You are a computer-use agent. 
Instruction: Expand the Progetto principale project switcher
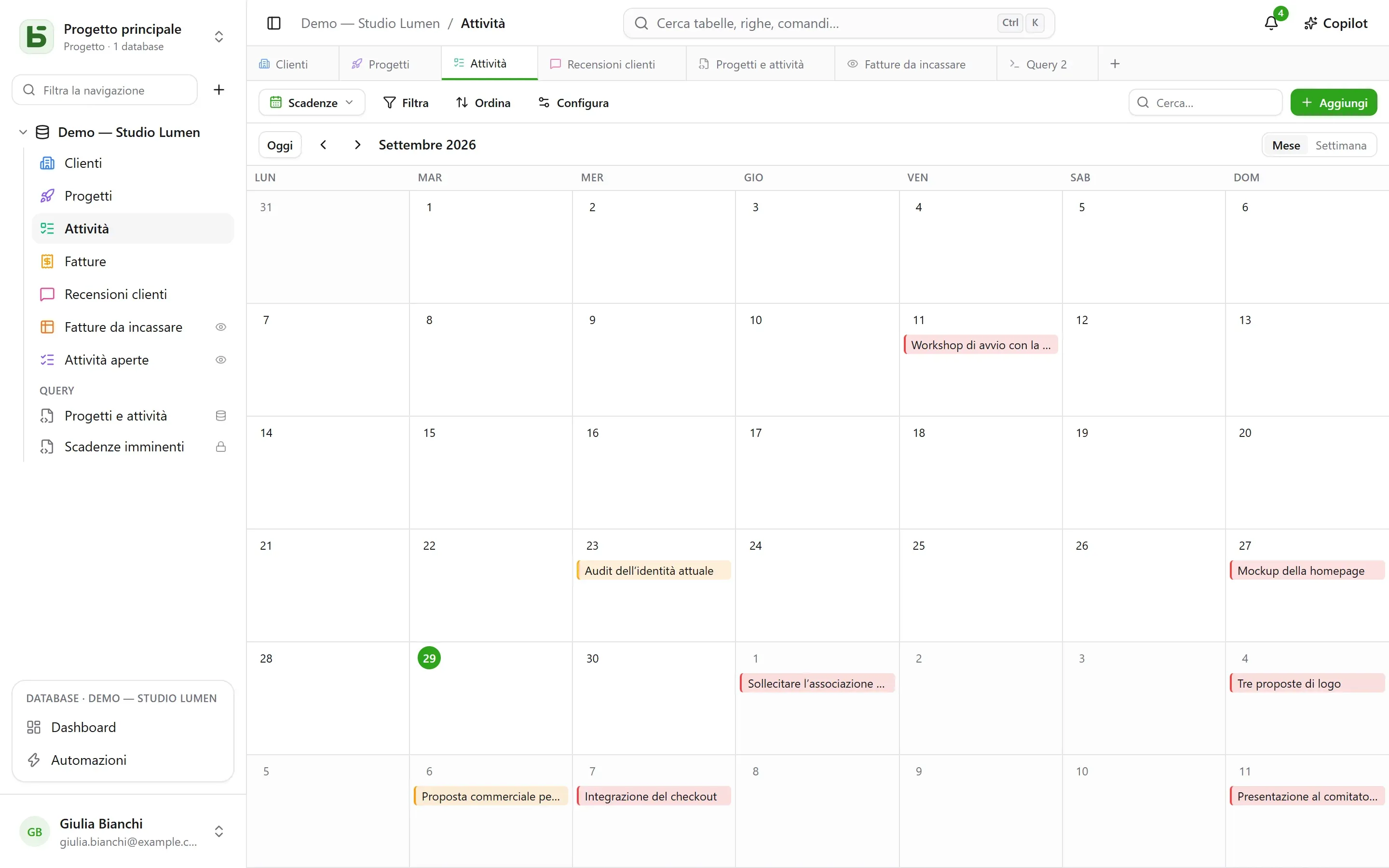tap(218, 36)
